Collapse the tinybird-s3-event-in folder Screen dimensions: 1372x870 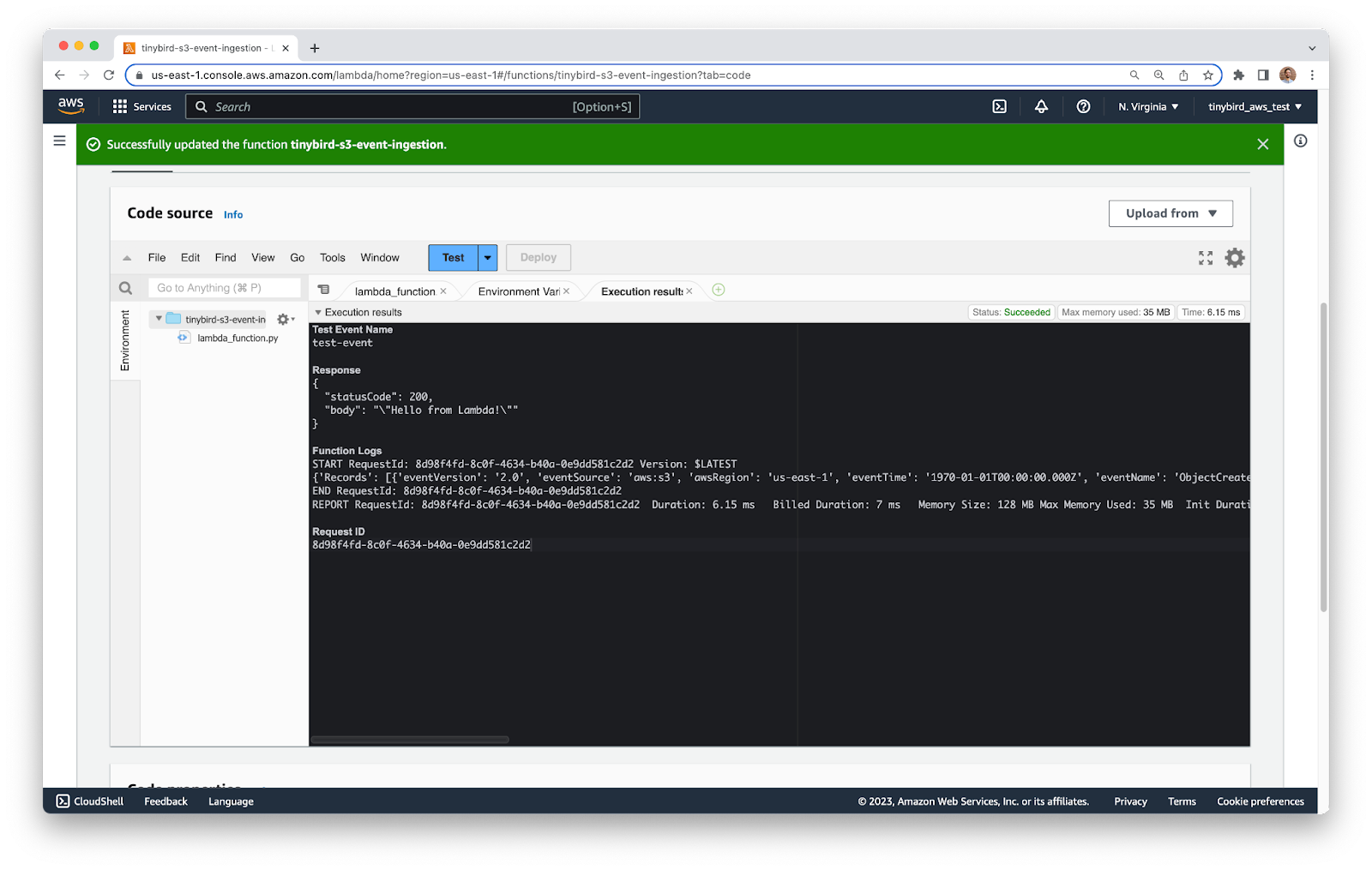159,319
